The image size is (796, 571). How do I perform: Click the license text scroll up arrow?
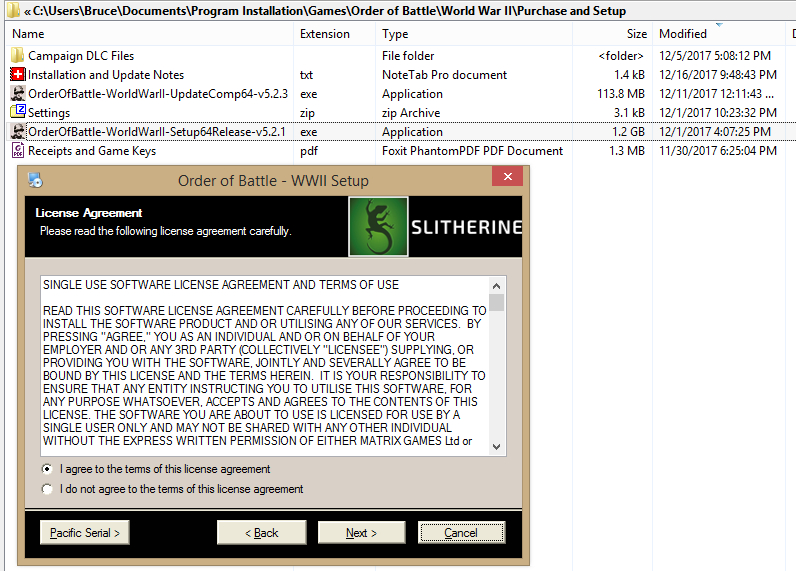pos(496,286)
